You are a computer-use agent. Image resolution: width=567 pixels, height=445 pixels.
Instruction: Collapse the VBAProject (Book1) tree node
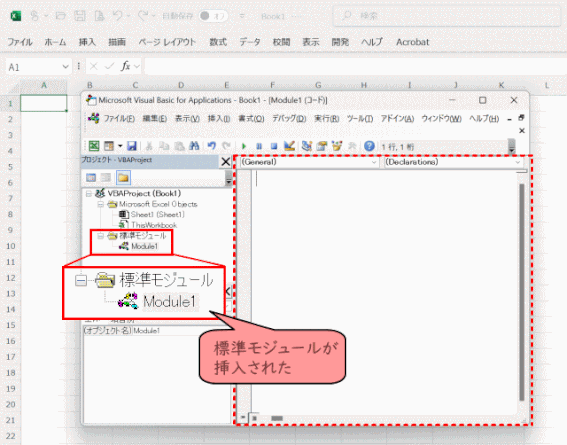89,194
